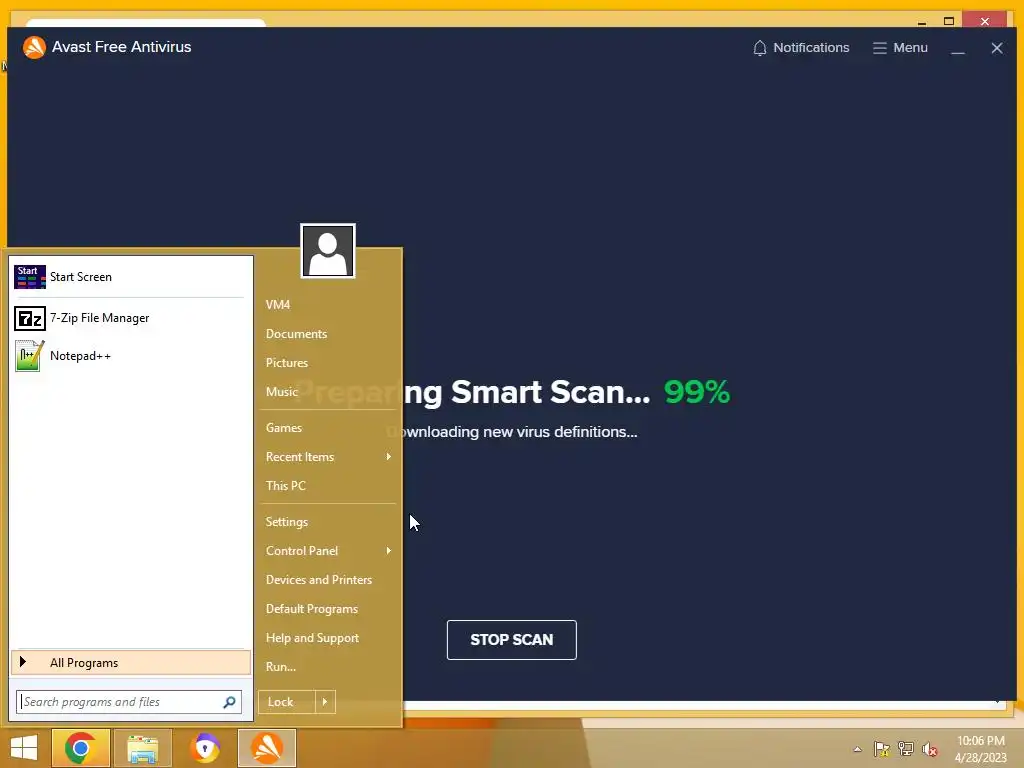Image resolution: width=1024 pixels, height=768 pixels.
Task: Launch 7-Zip File Manager
Action: coord(131,318)
